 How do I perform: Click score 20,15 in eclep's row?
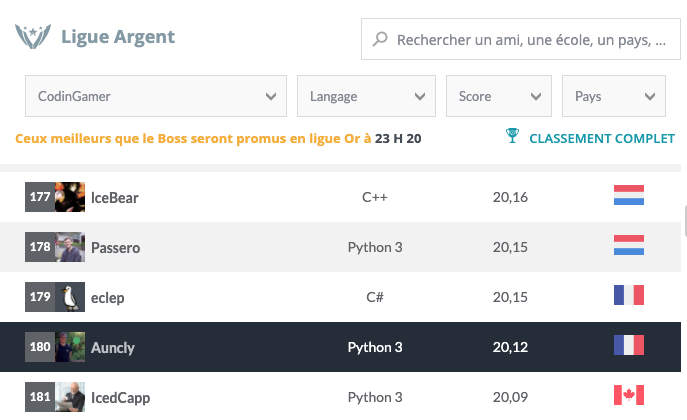coord(510,297)
